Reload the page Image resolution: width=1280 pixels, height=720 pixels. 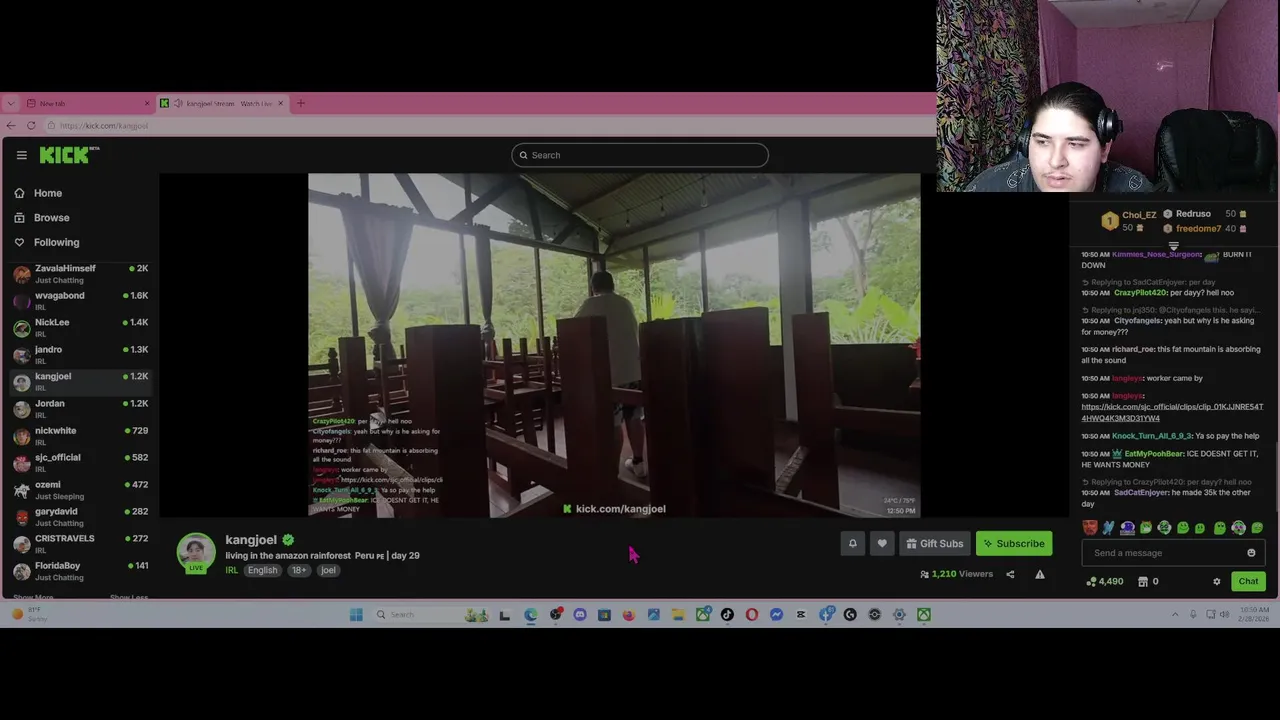pyautogui.click(x=31, y=125)
